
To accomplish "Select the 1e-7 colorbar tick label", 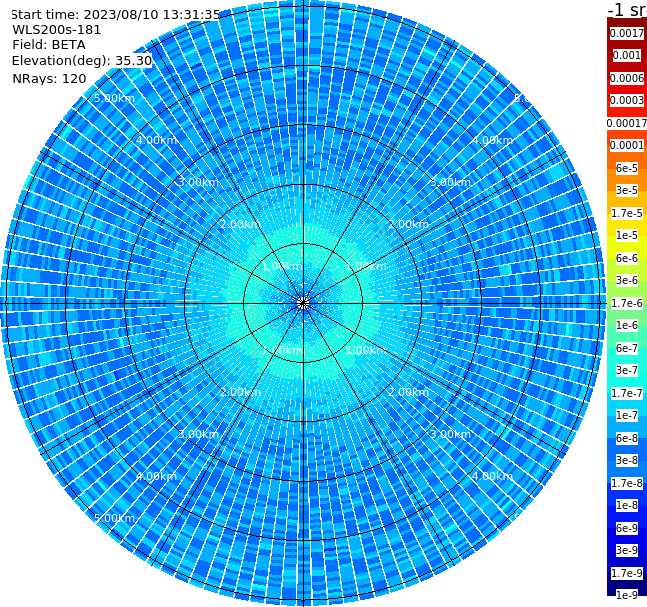I will click(627, 415).
